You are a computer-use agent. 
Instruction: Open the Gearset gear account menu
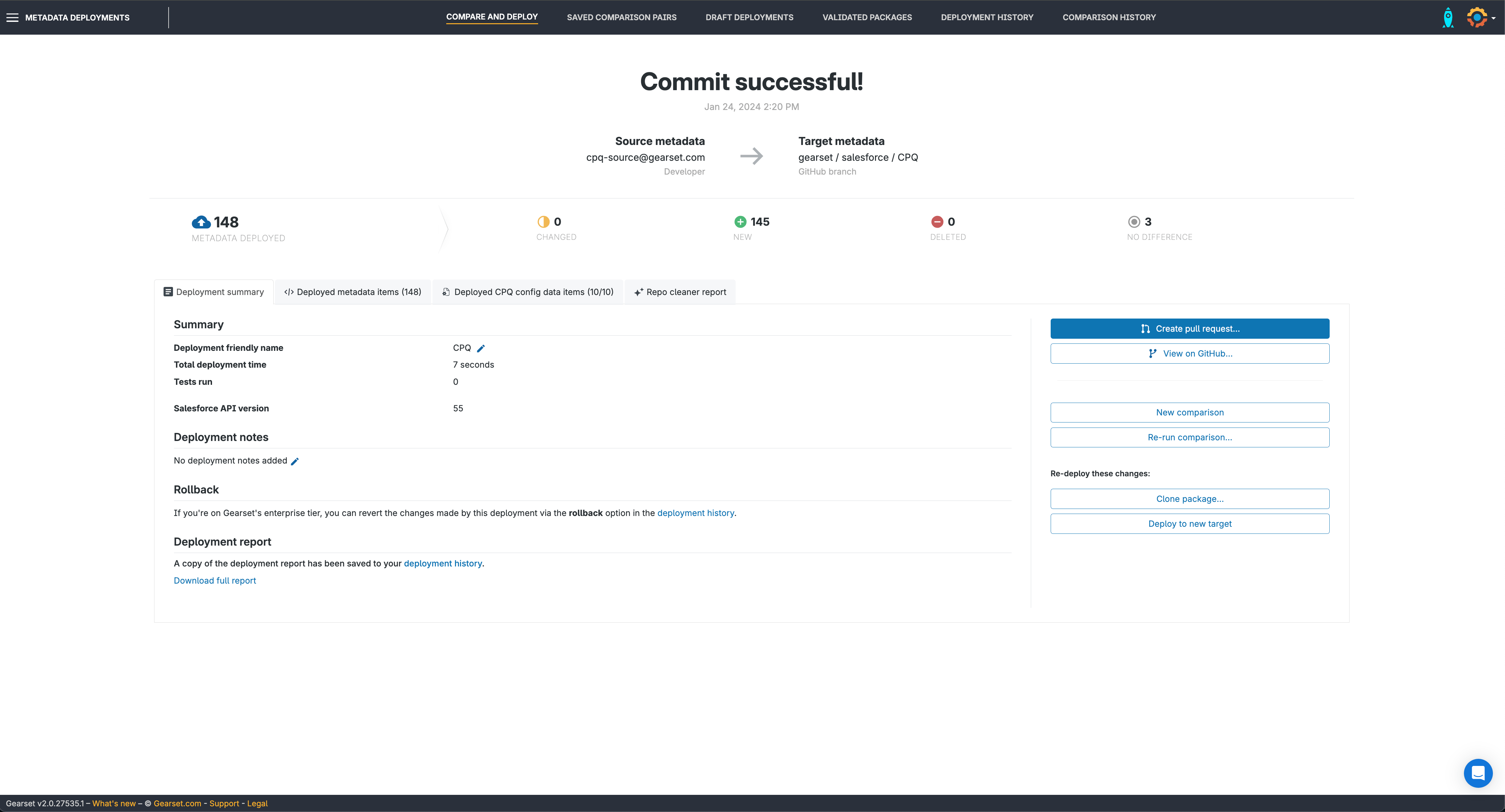click(x=1478, y=17)
